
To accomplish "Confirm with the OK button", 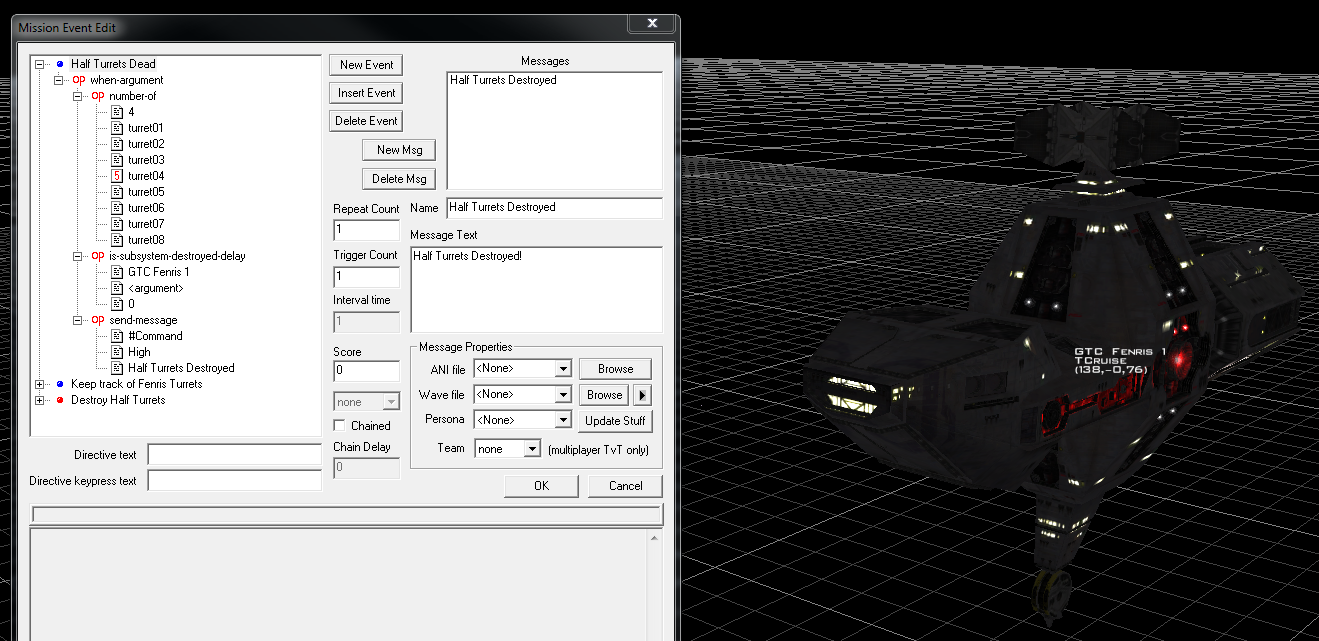I will [541, 486].
